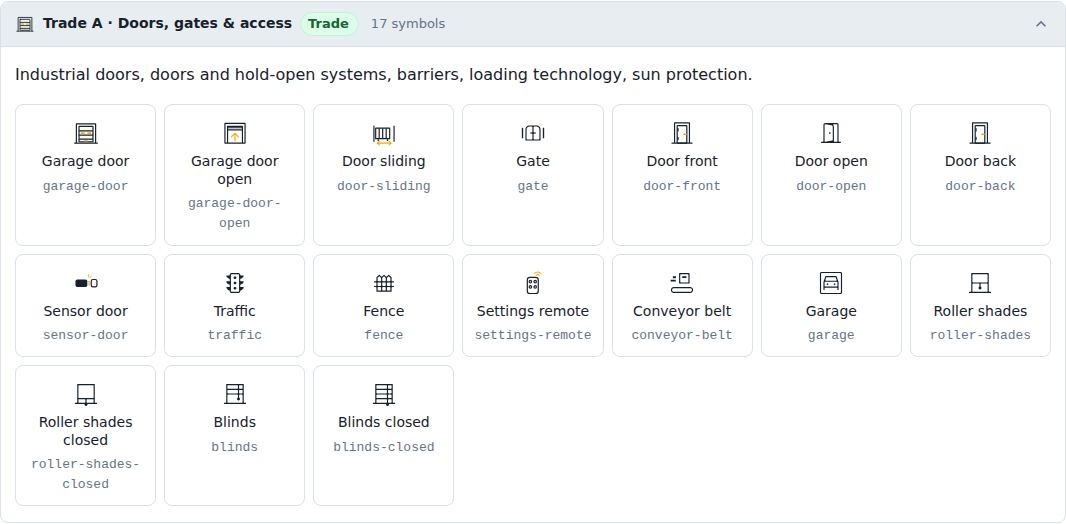This screenshot has width=1066, height=524.
Task: Click the 'gate' identifier text
Action: point(532,186)
